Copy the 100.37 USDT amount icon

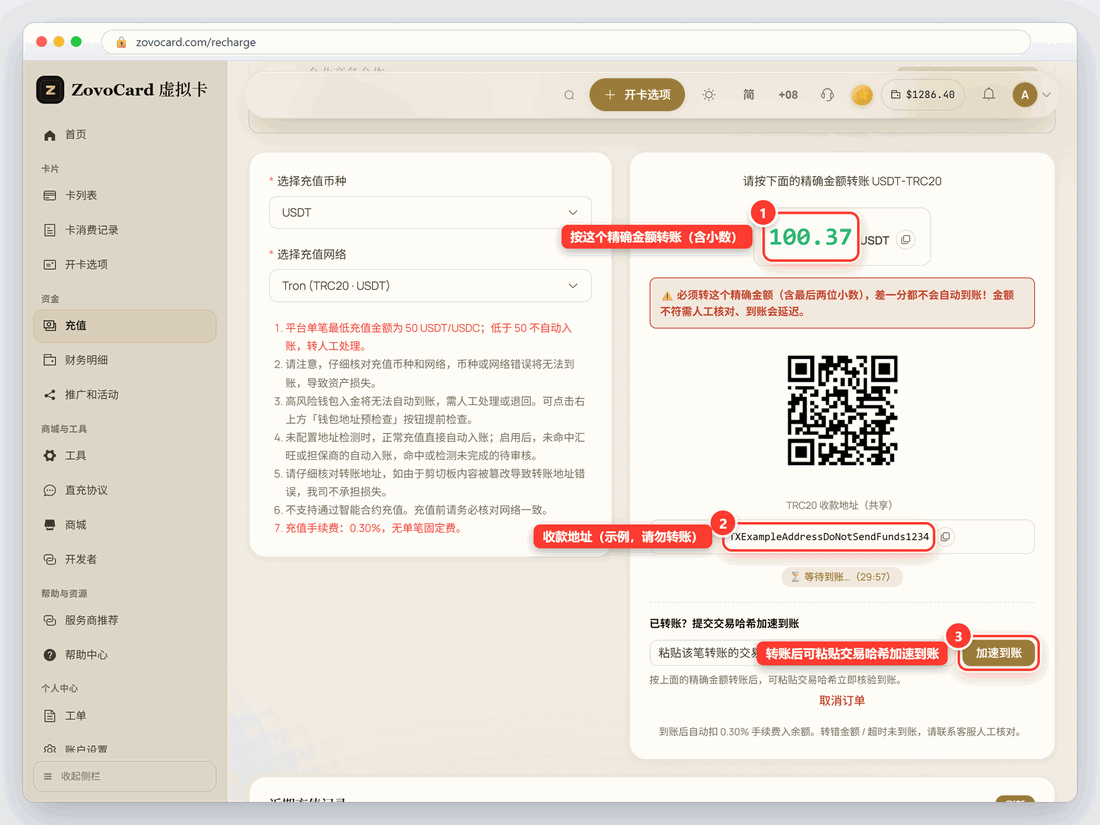click(906, 239)
